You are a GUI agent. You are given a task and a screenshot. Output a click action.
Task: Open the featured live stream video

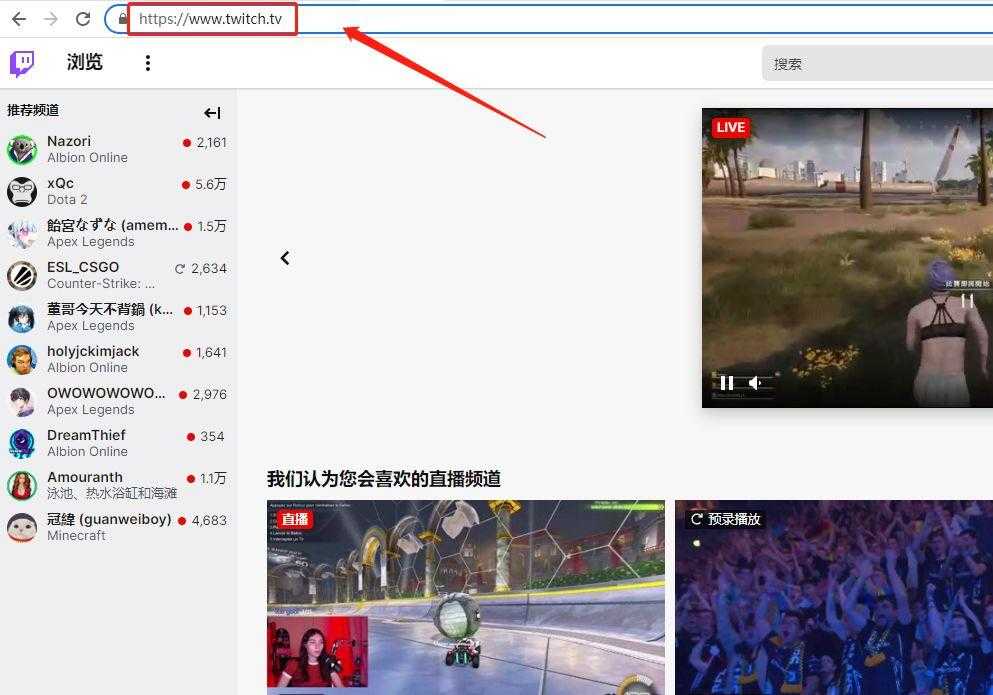pos(847,258)
